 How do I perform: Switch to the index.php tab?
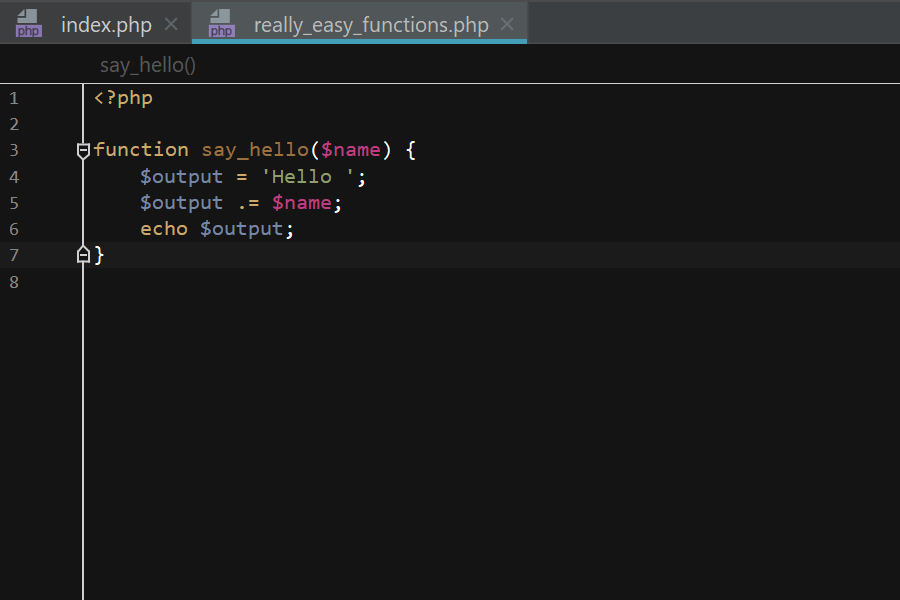click(106, 25)
